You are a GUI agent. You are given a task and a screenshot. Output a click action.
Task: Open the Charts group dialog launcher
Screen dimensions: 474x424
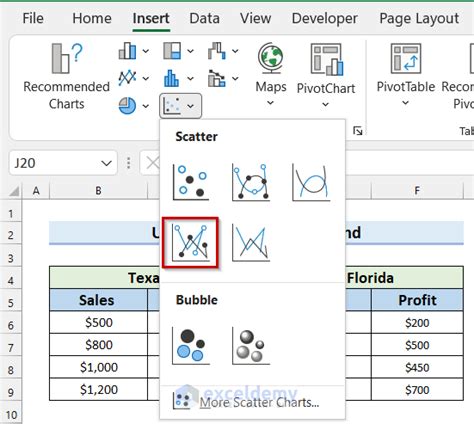(358, 131)
